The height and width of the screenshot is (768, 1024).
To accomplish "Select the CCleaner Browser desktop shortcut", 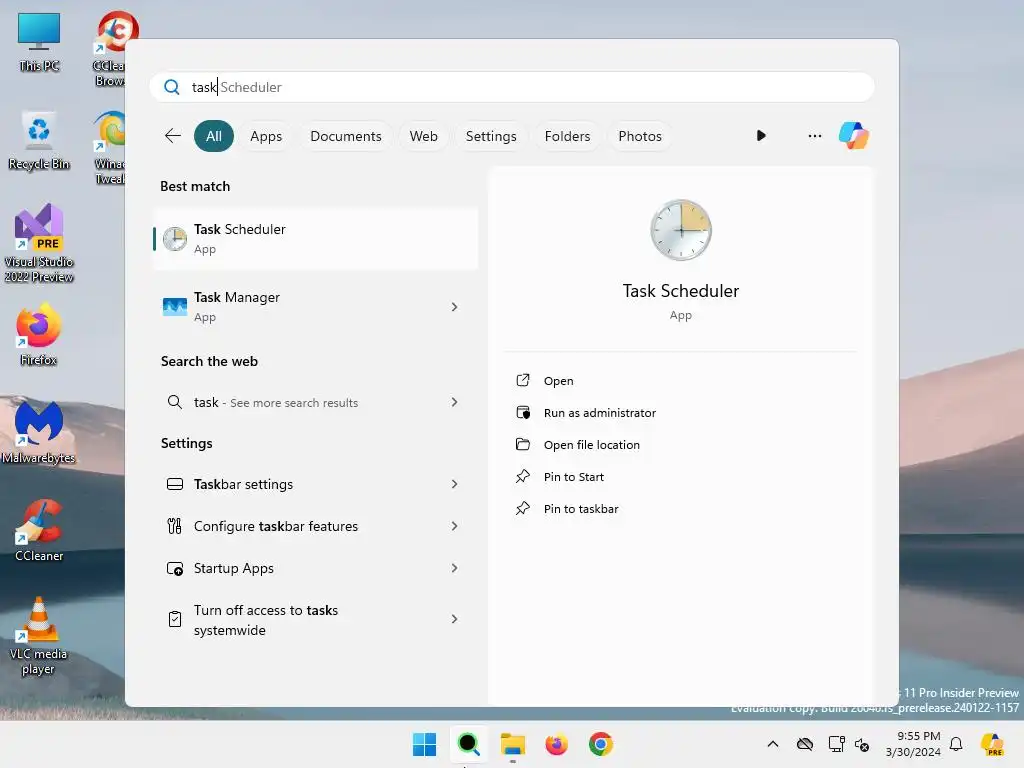I will 110,48.
